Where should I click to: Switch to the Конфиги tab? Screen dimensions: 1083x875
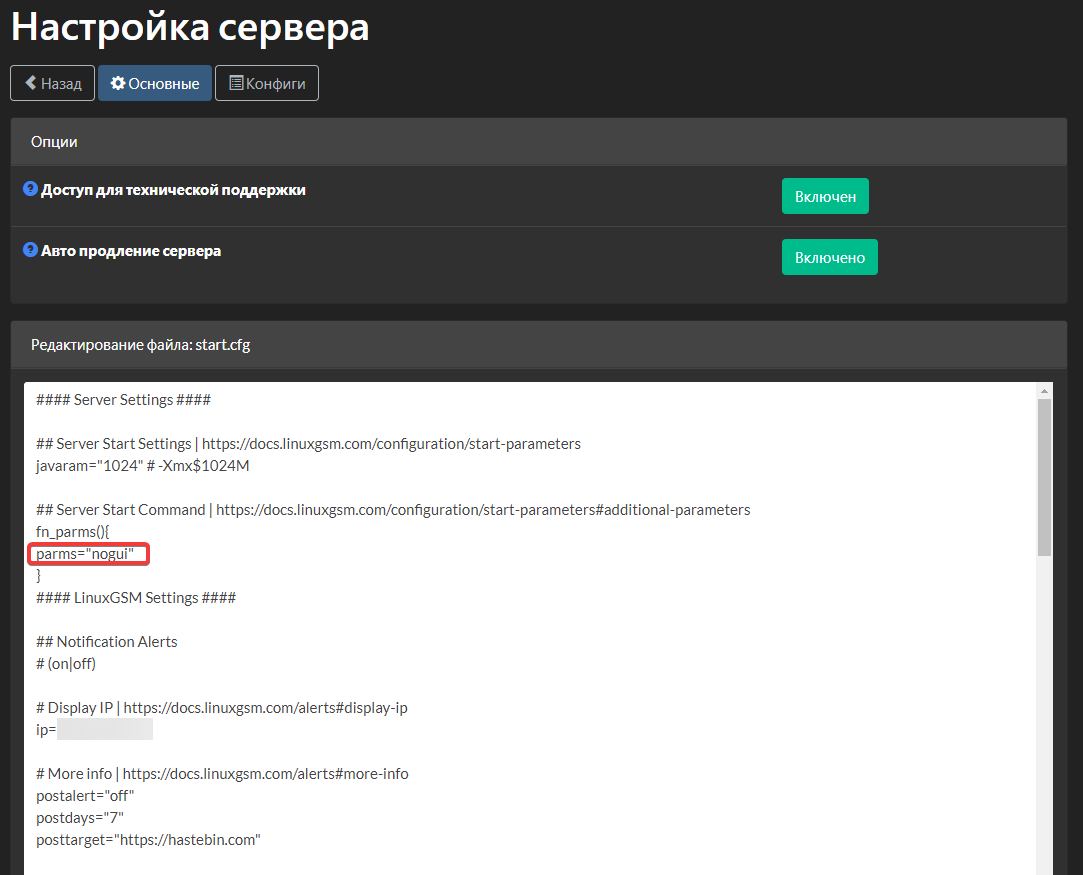coord(267,83)
